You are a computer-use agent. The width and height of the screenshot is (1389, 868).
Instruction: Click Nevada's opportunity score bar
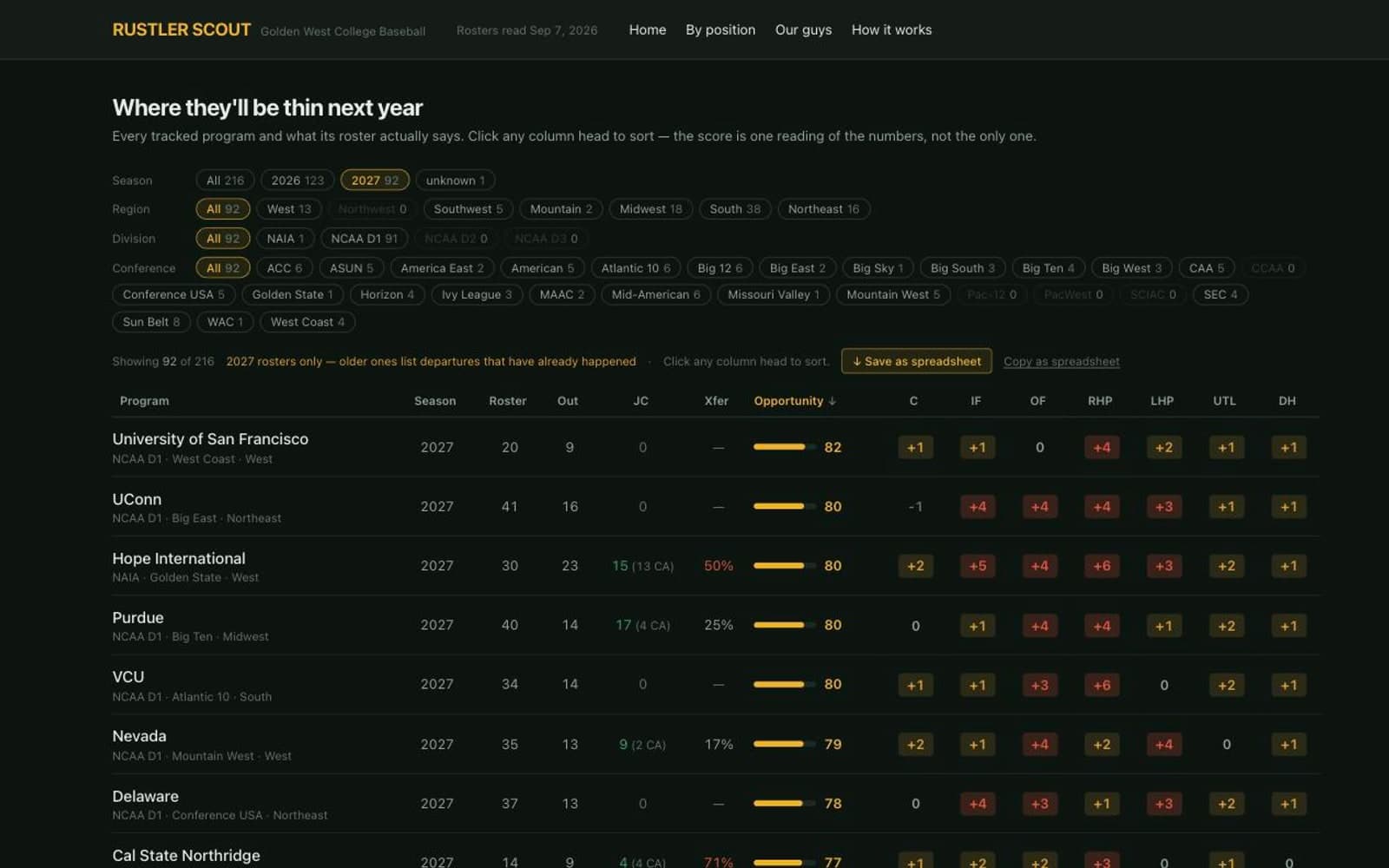coord(785,744)
